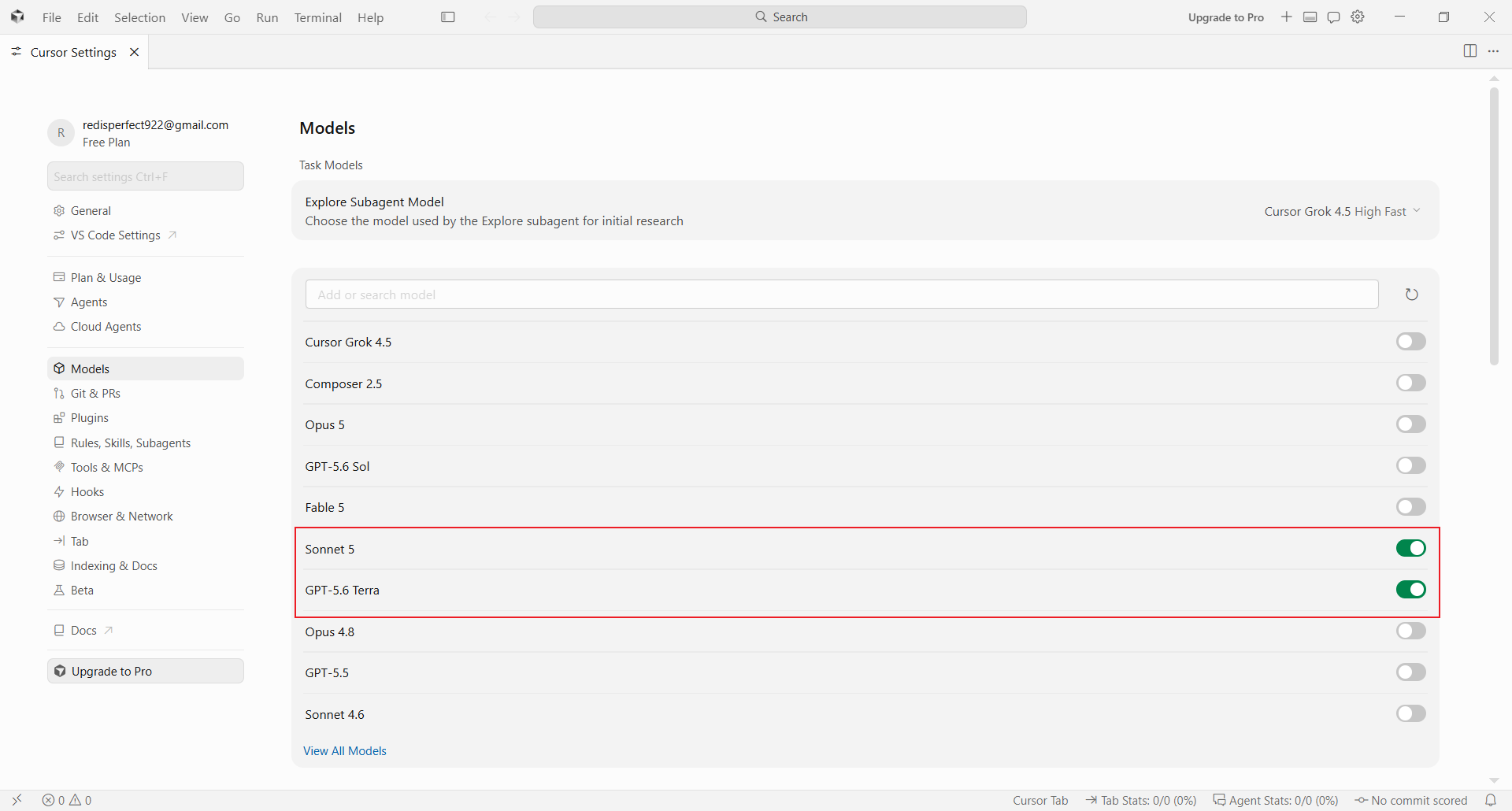Viewport: 1512px width, 811px height.
Task: Enable the Opus 5 model
Action: 1410,424
